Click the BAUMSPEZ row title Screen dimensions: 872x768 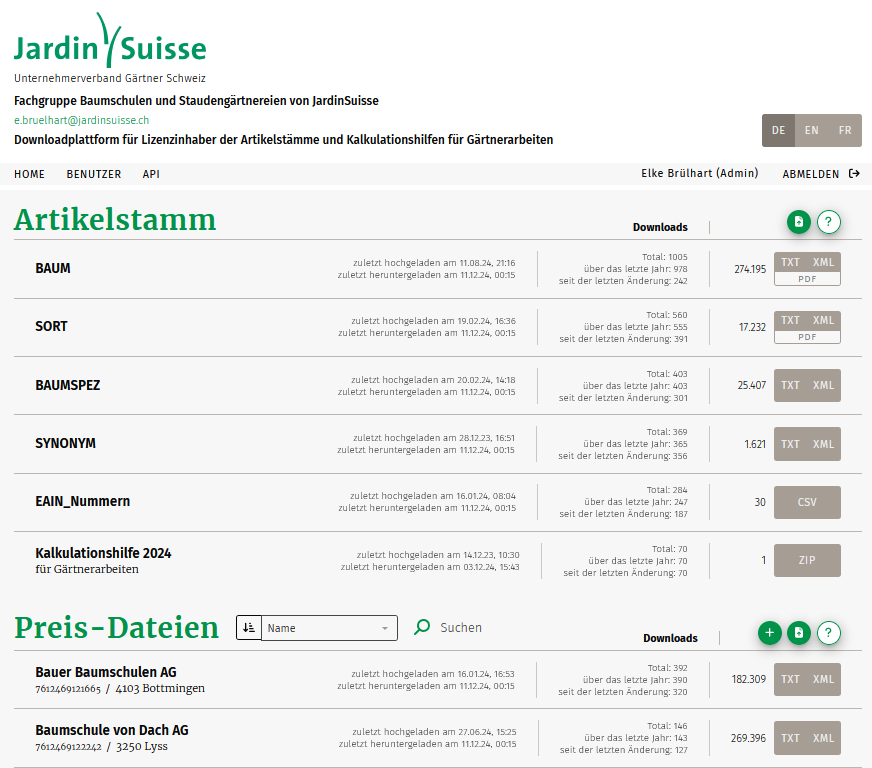click(68, 385)
